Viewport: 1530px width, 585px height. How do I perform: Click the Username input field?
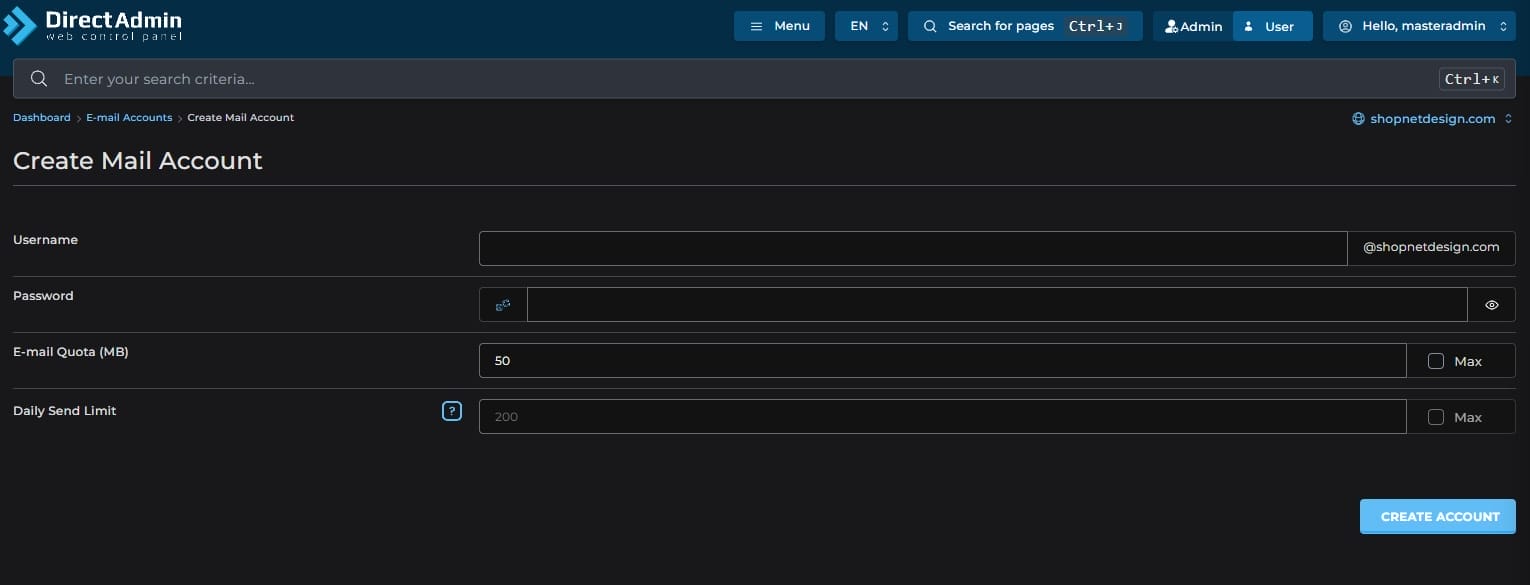point(912,249)
